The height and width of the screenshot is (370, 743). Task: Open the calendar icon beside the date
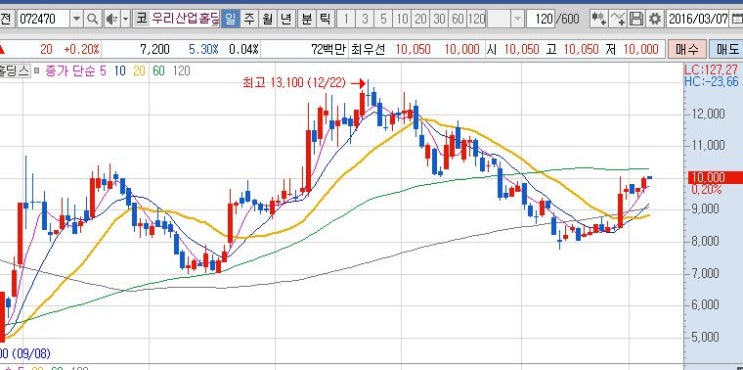click(x=736, y=19)
